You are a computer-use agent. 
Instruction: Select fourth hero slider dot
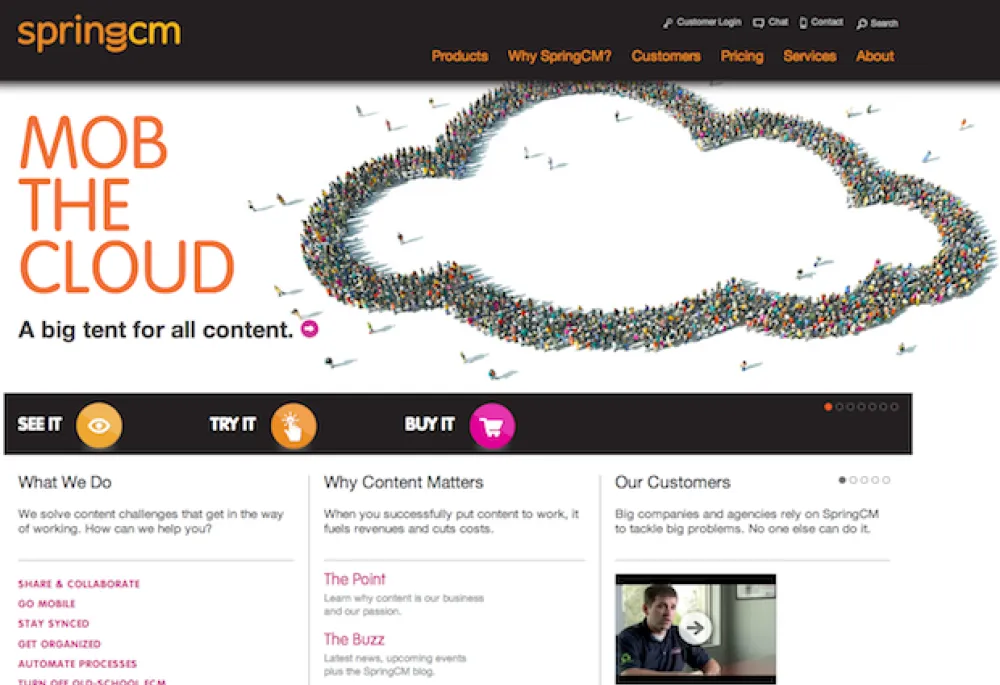[x=862, y=407]
